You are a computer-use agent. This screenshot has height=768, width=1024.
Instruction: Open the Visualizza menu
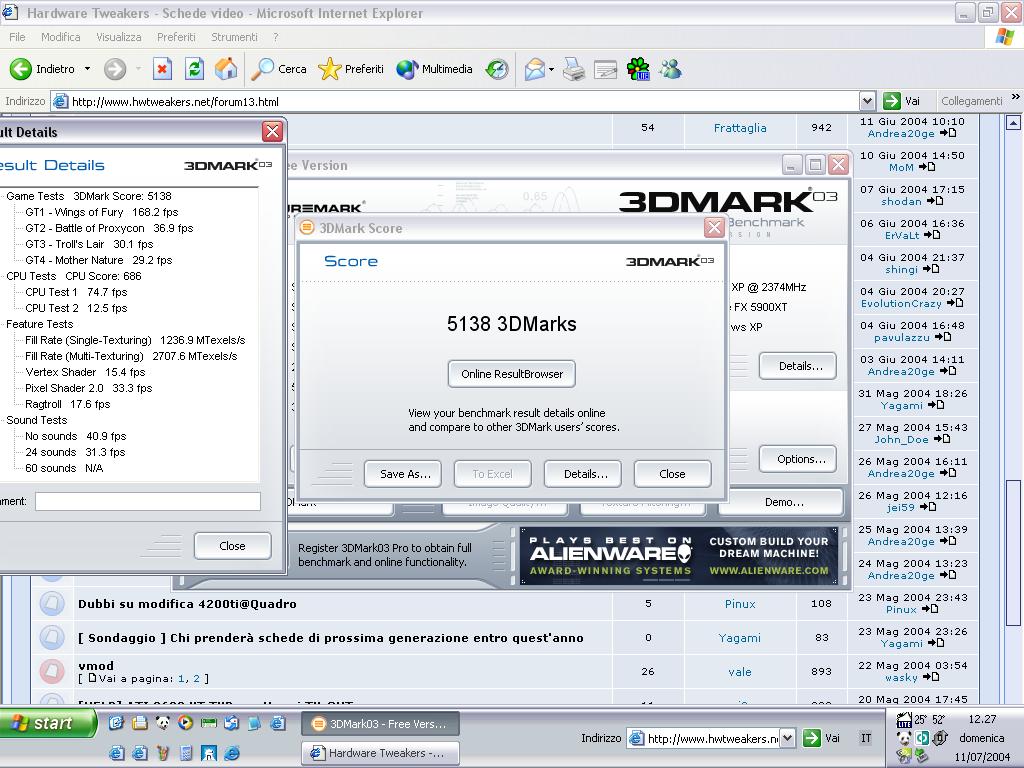[x=119, y=37]
